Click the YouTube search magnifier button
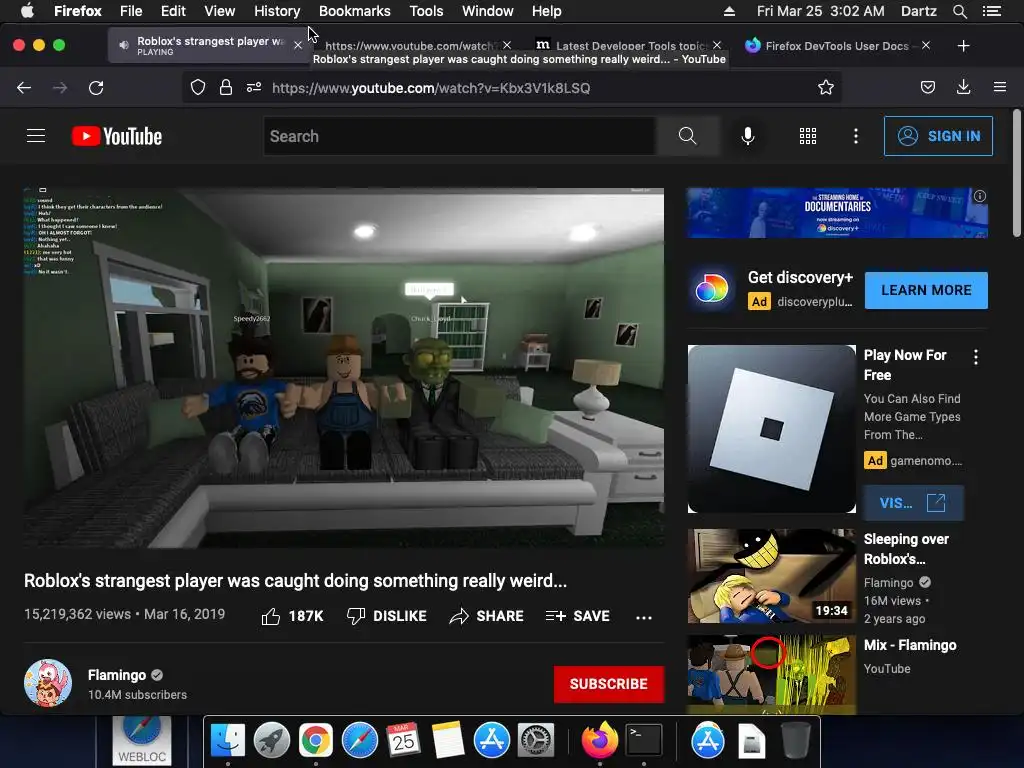1024x768 pixels. click(x=687, y=136)
